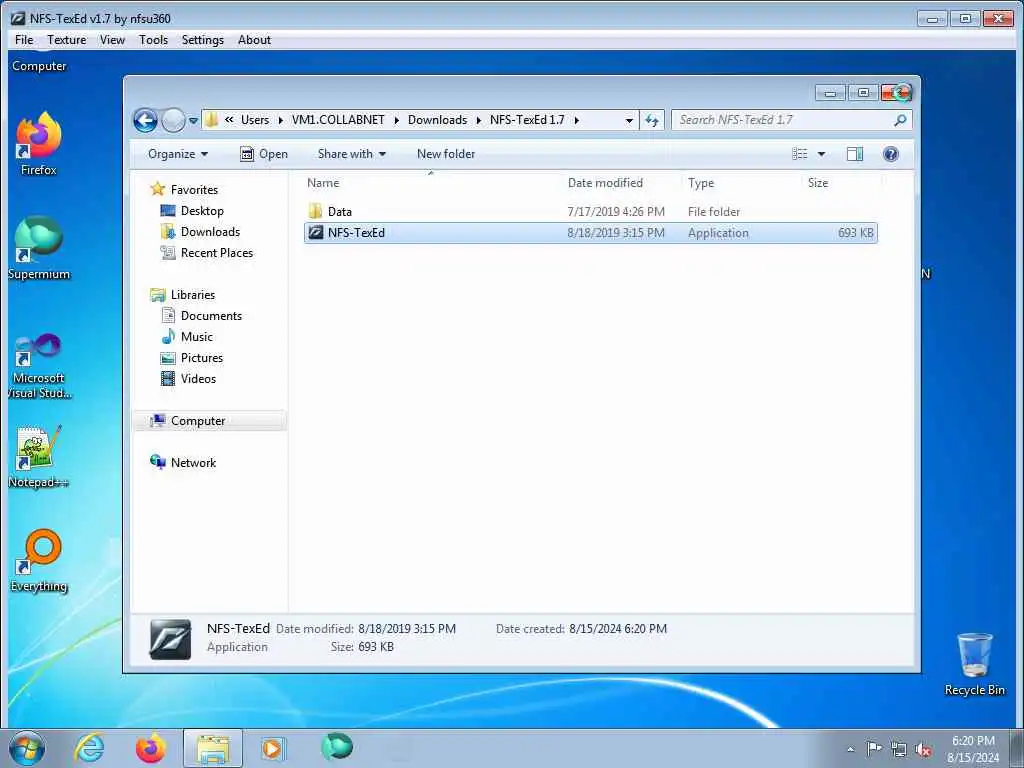Open the Organize dropdown
The height and width of the screenshot is (768, 1024).
[178, 154]
